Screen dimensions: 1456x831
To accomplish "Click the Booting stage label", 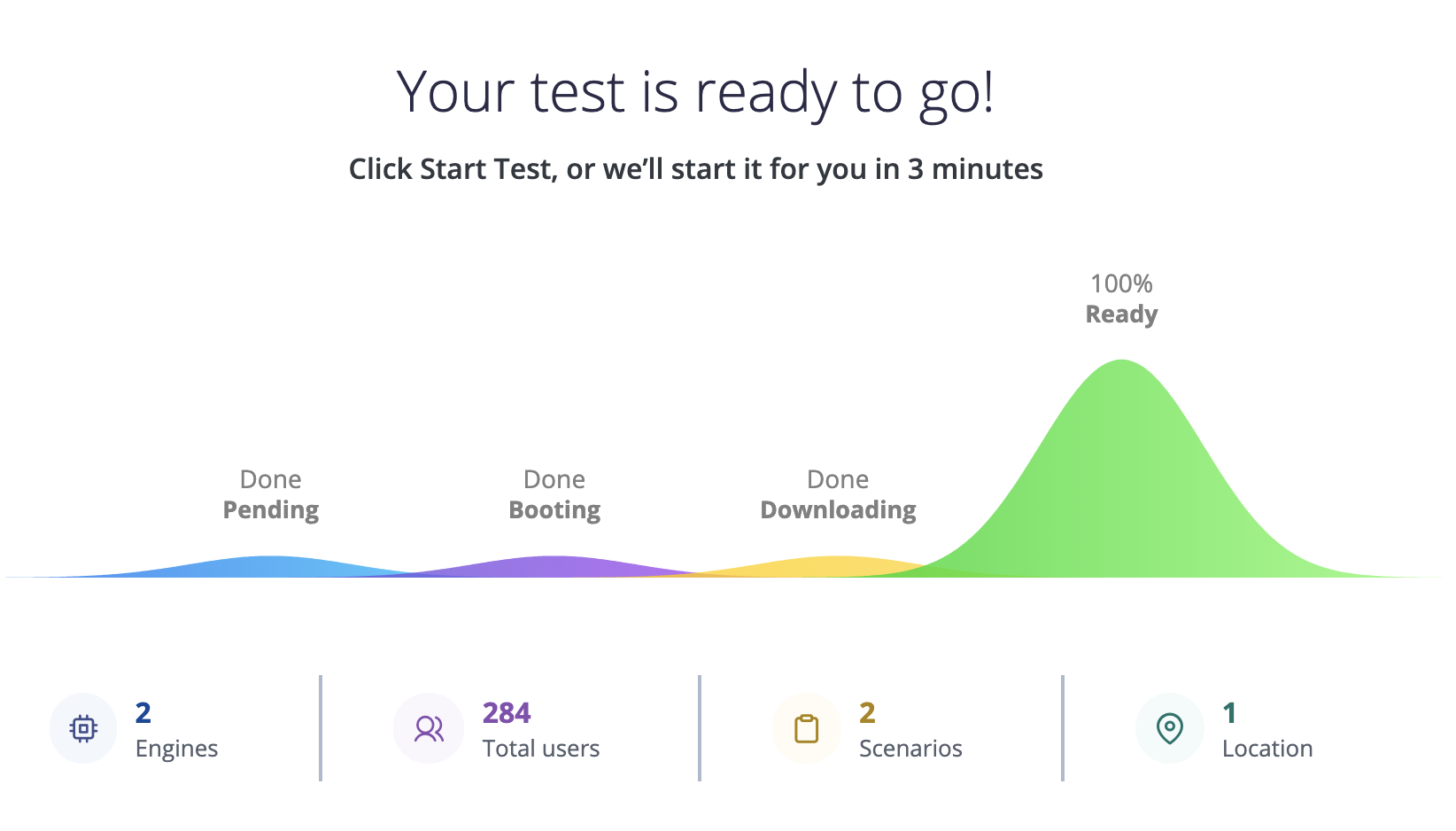I will tap(554, 510).
